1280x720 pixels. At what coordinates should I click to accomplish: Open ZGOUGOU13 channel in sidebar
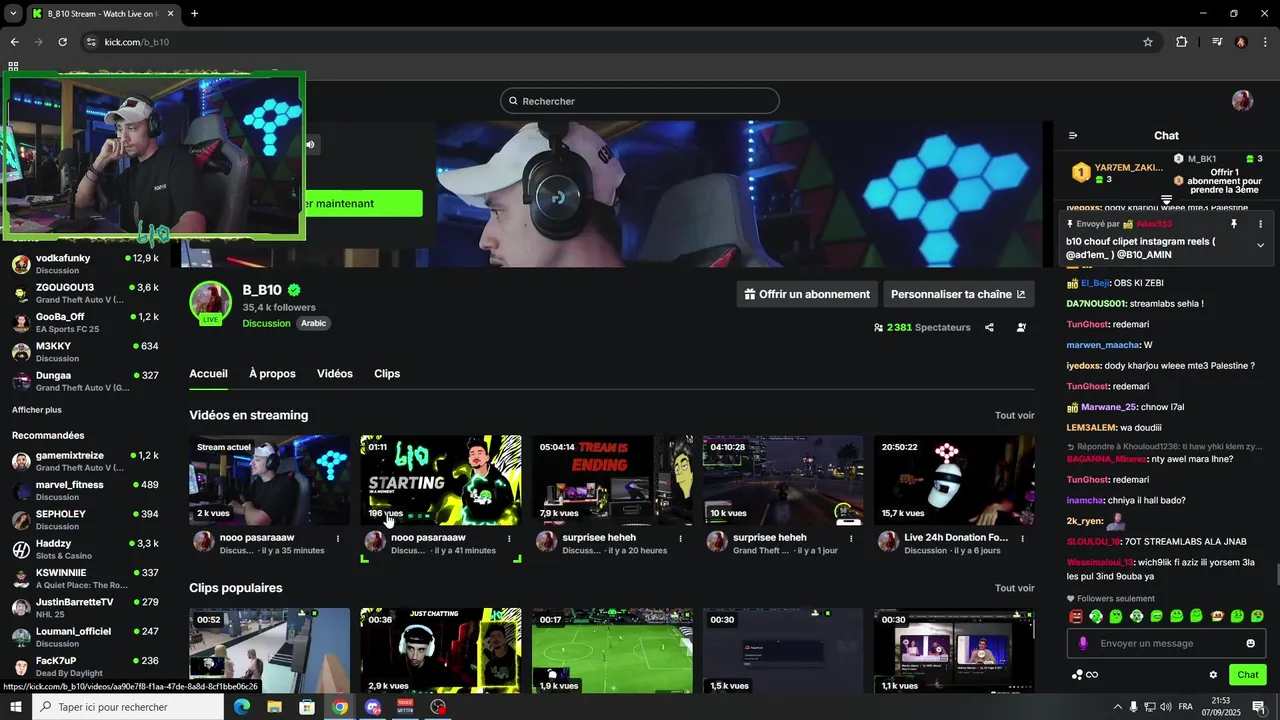[x=85, y=293]
